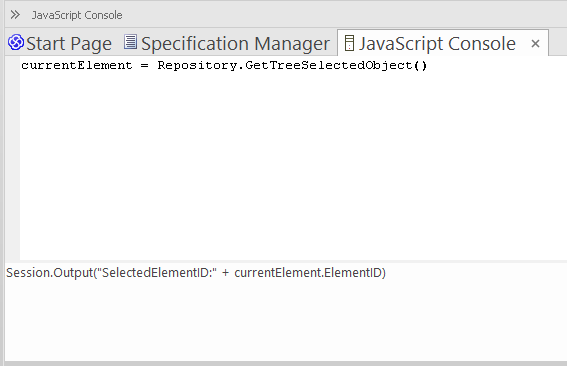Open the Start Page tab
Screen dimensions: 567x366
click(x=60, y=43)
